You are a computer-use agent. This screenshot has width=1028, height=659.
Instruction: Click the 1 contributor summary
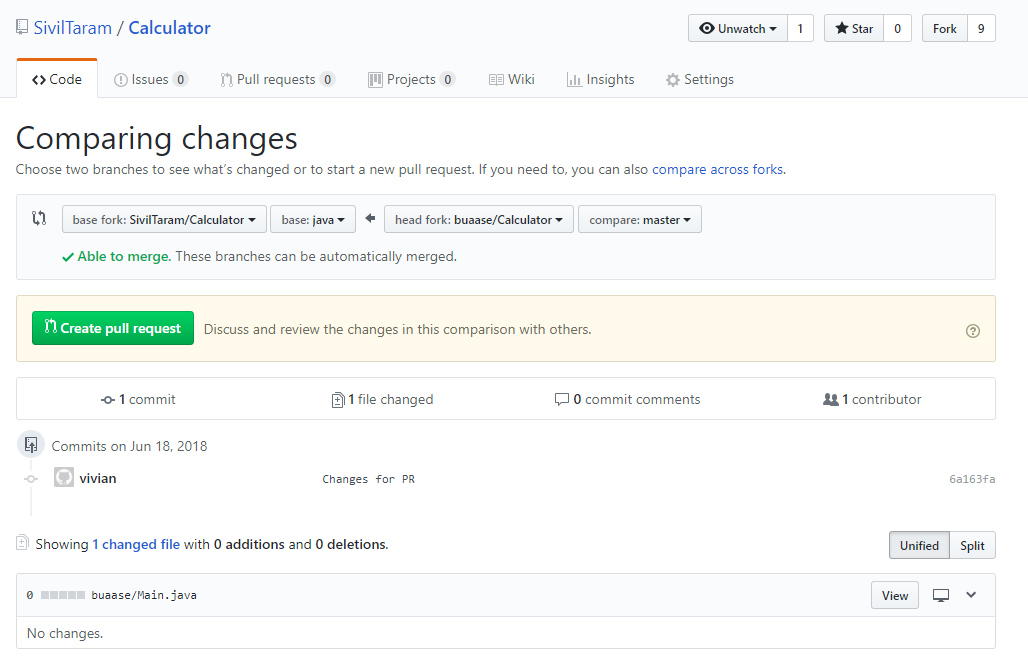pyautogui.click(x=872, y=399)
